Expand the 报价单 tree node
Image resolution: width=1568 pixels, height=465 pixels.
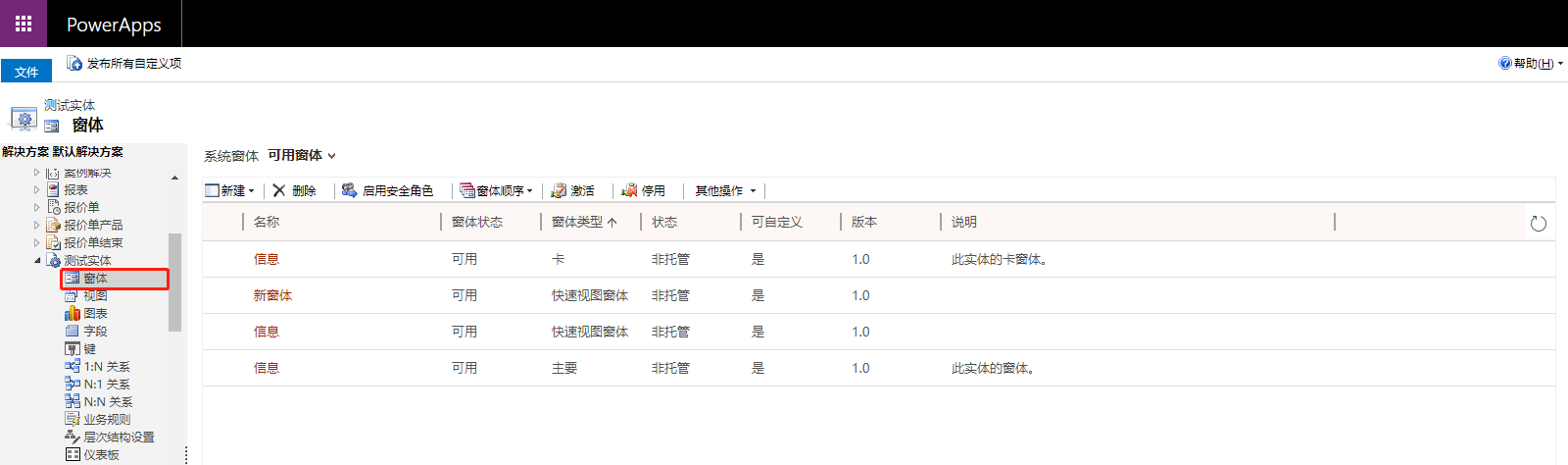[37, 207]
